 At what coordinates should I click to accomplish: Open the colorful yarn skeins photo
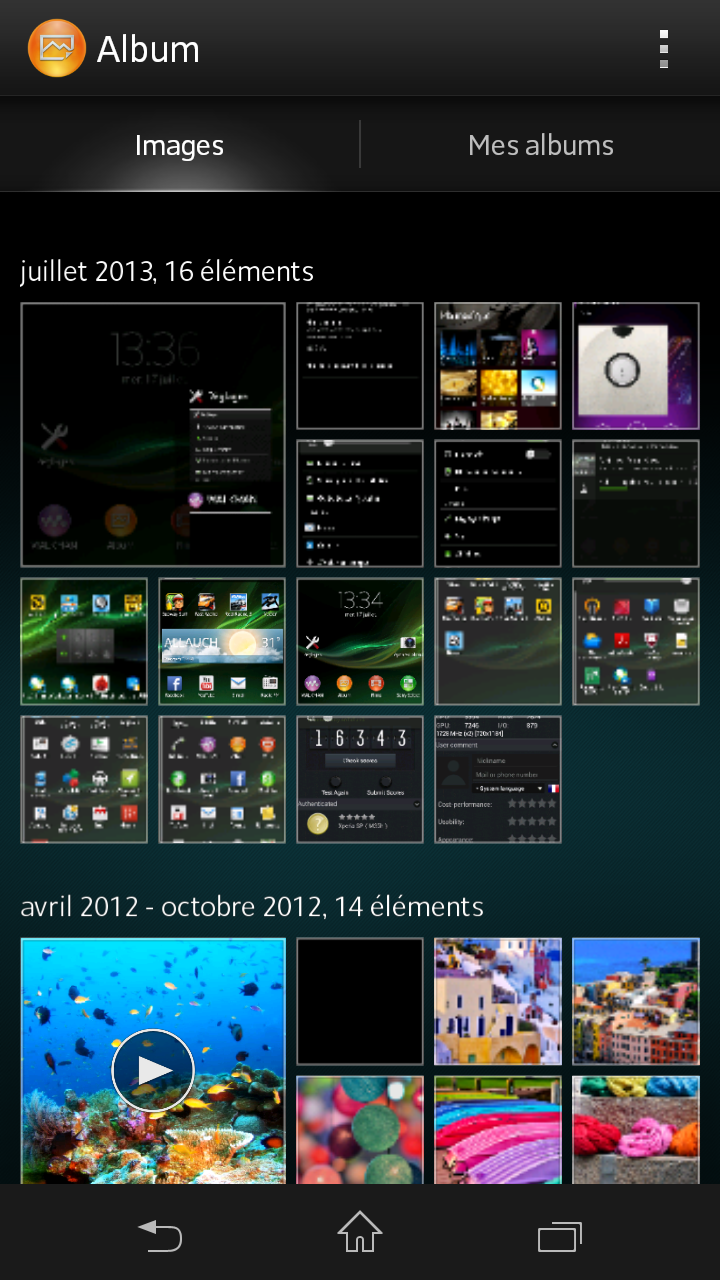[636, 1130]
